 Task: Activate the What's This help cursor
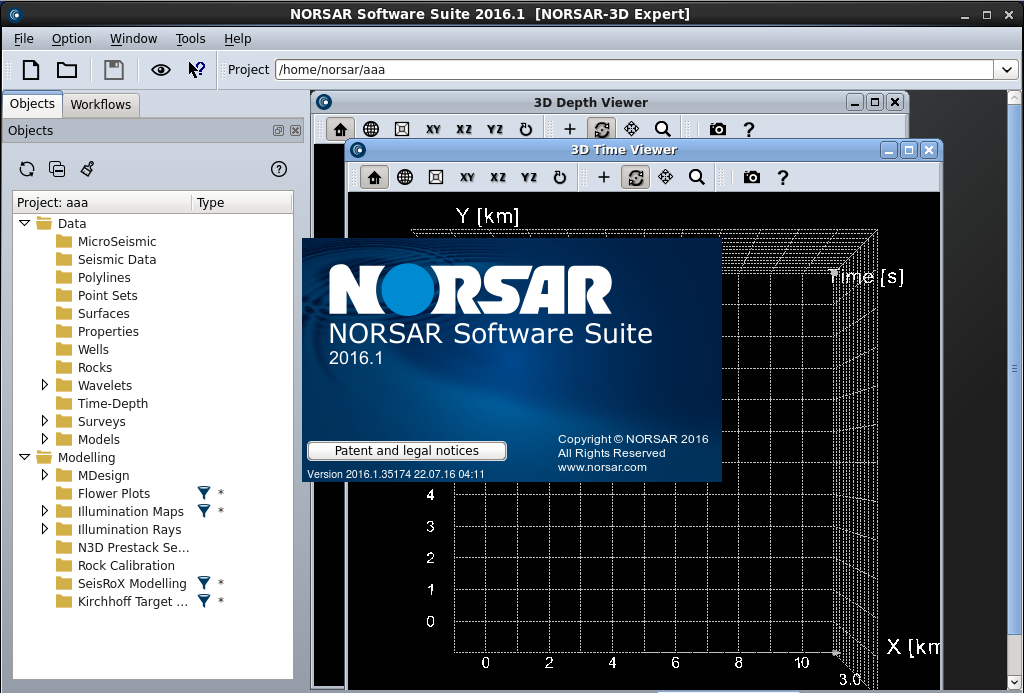click(196, 70)
